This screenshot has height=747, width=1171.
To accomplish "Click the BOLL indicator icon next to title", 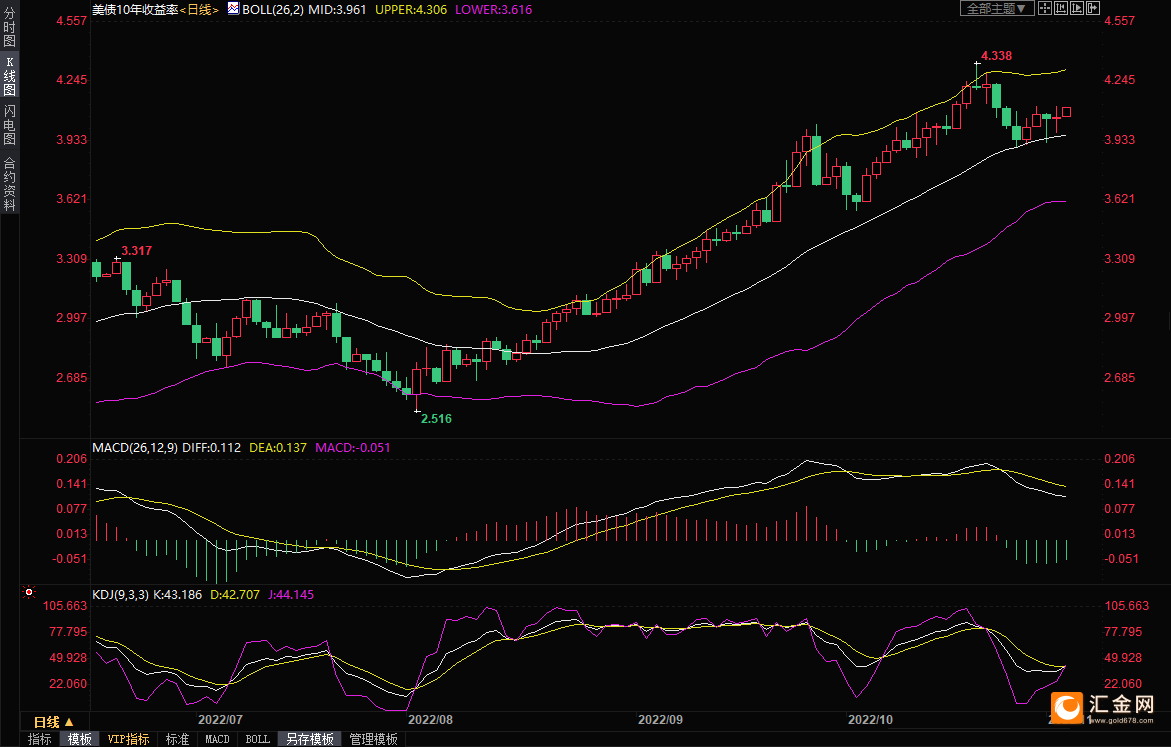I will click(x=233, y=9).
